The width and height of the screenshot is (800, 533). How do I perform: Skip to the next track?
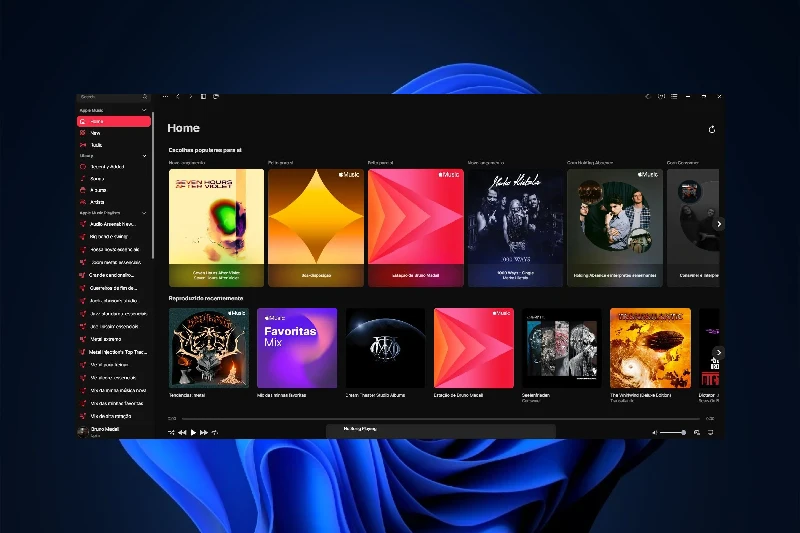tap(204, 432)
